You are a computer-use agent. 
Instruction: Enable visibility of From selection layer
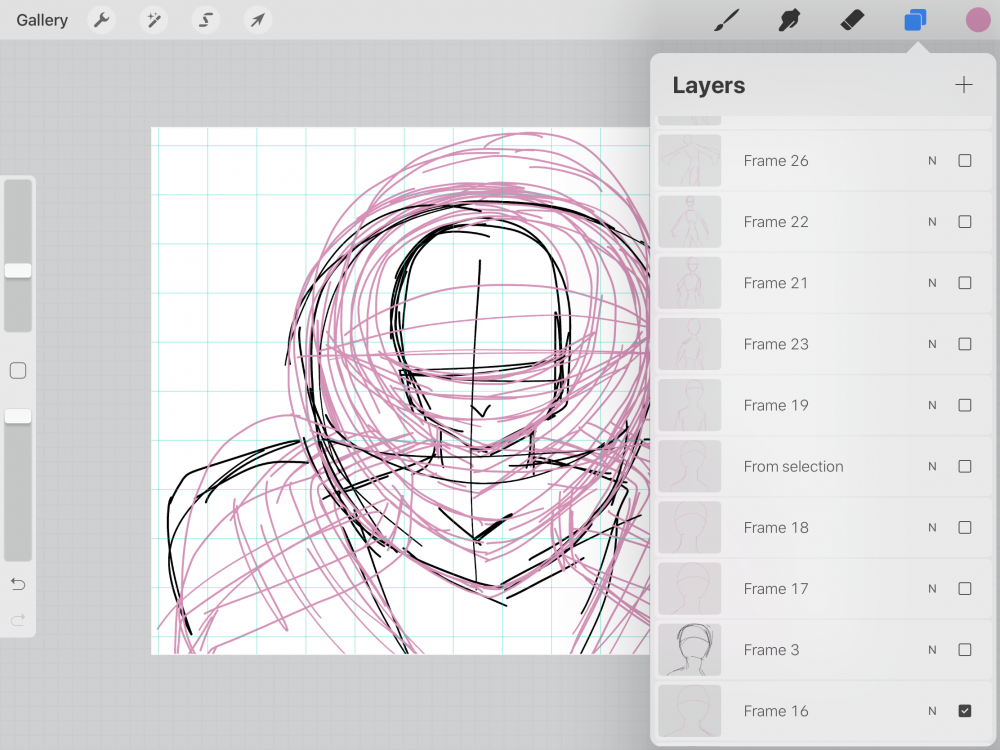pyautogui.click(x=964, y=467)
